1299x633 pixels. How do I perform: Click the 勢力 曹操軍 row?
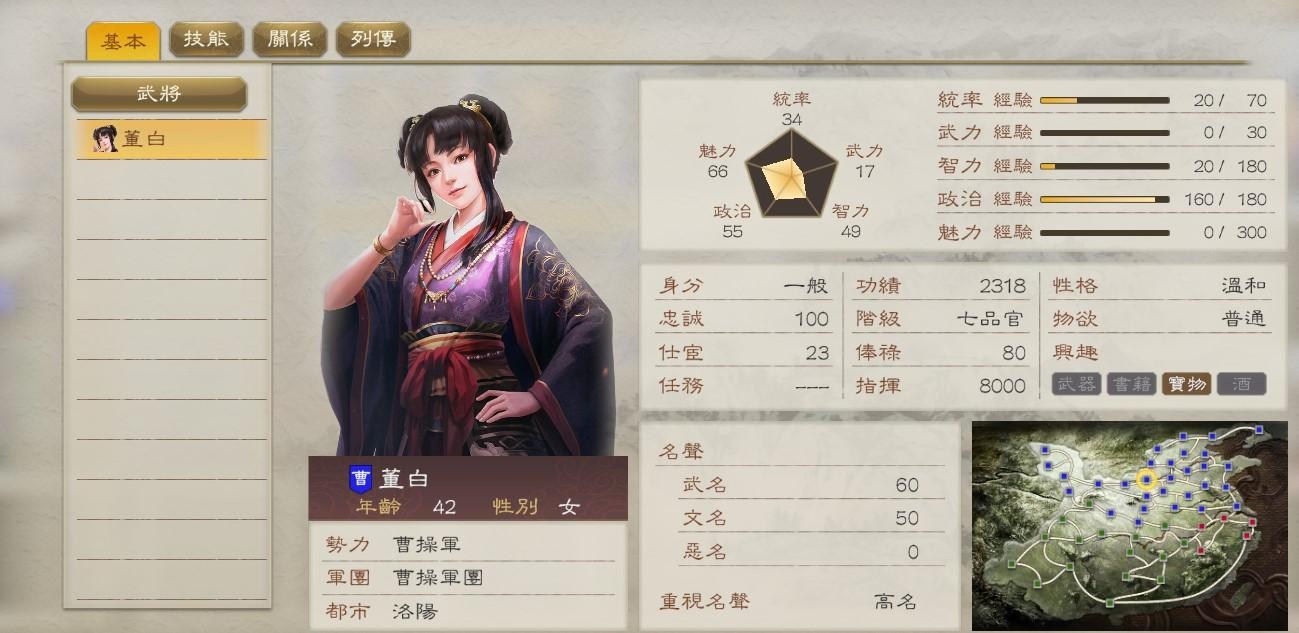[x=468, y=545]
